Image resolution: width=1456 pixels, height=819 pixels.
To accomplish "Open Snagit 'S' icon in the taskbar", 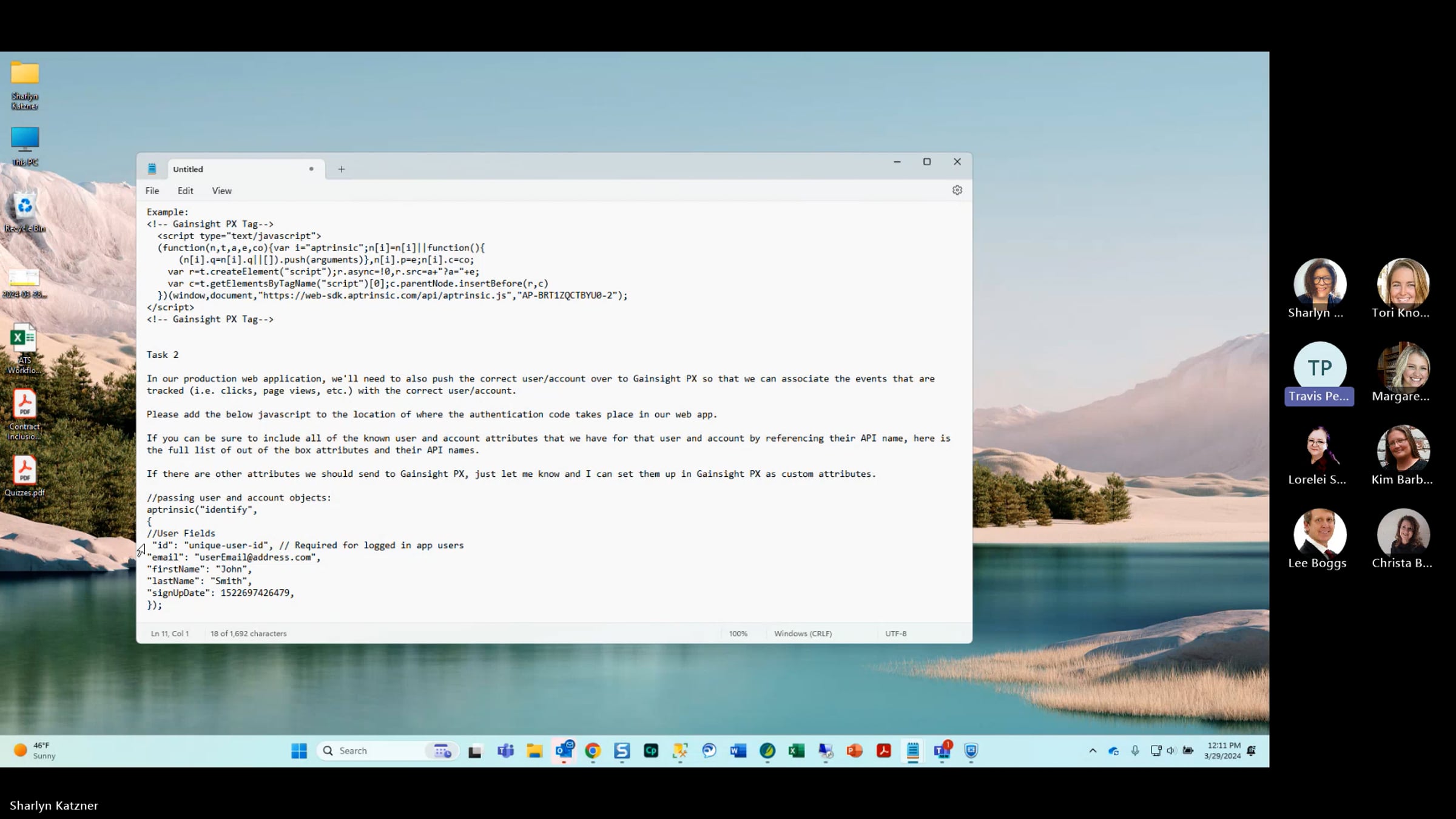I will pos(622,751).
